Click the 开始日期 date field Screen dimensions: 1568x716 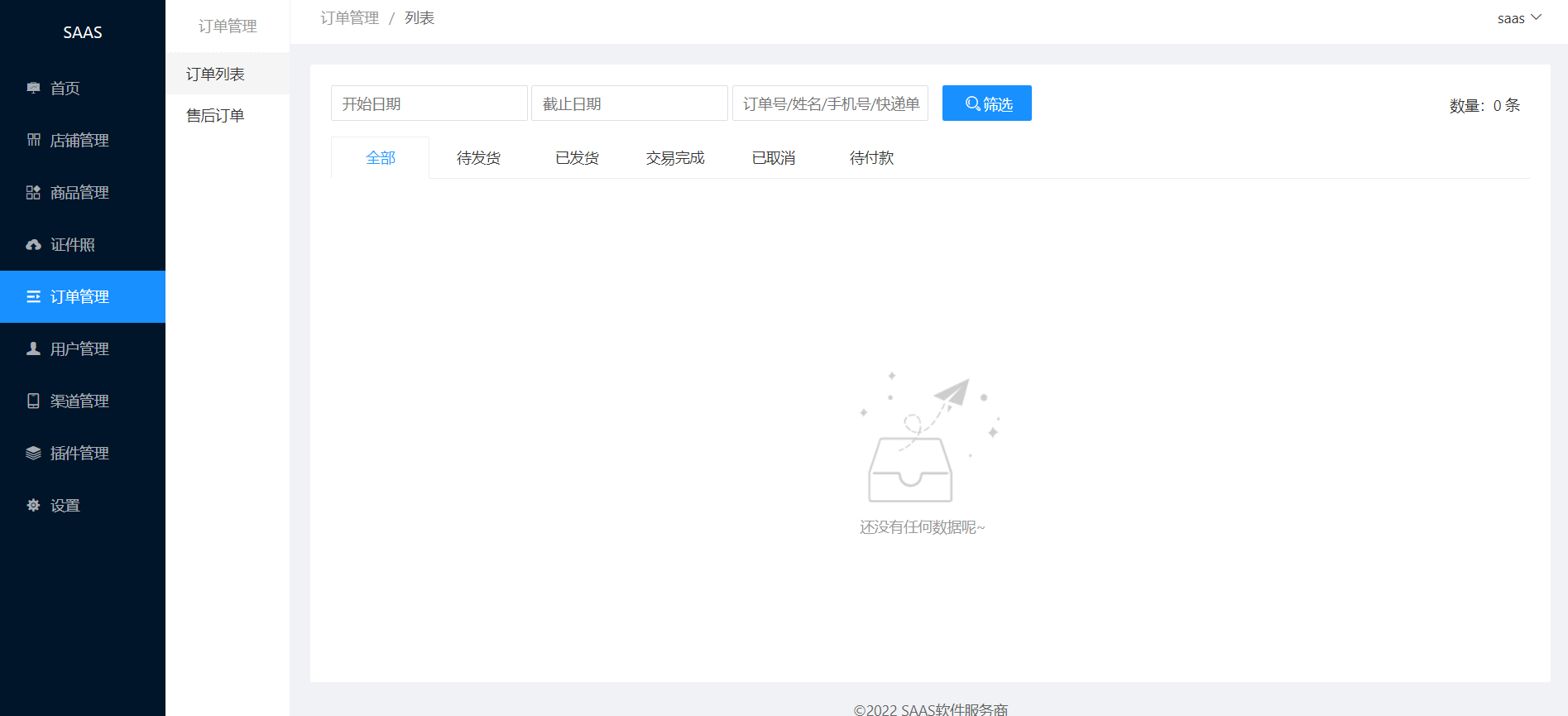[429, 103]
